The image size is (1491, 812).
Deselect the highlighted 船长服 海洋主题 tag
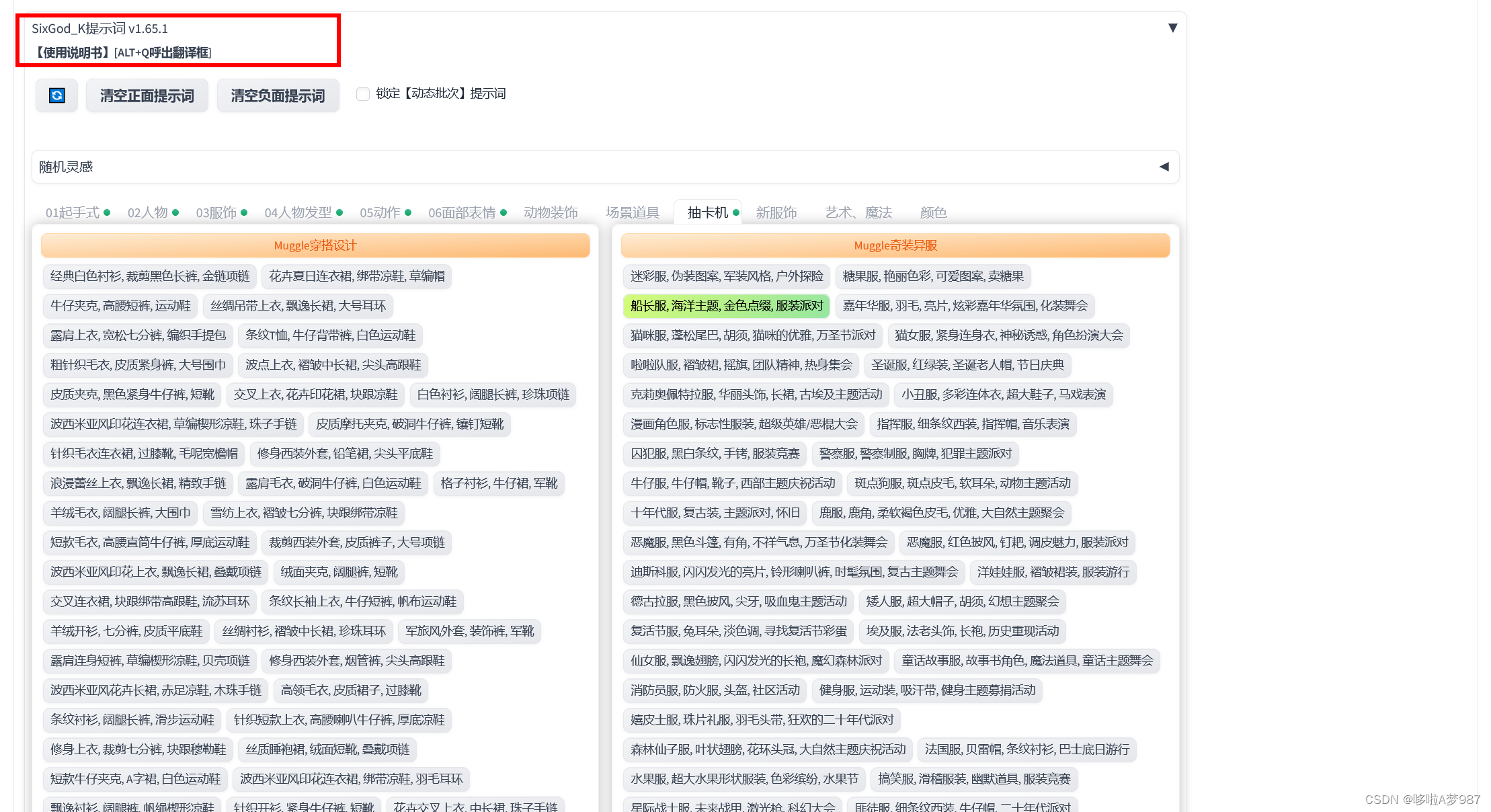[726, 306]
